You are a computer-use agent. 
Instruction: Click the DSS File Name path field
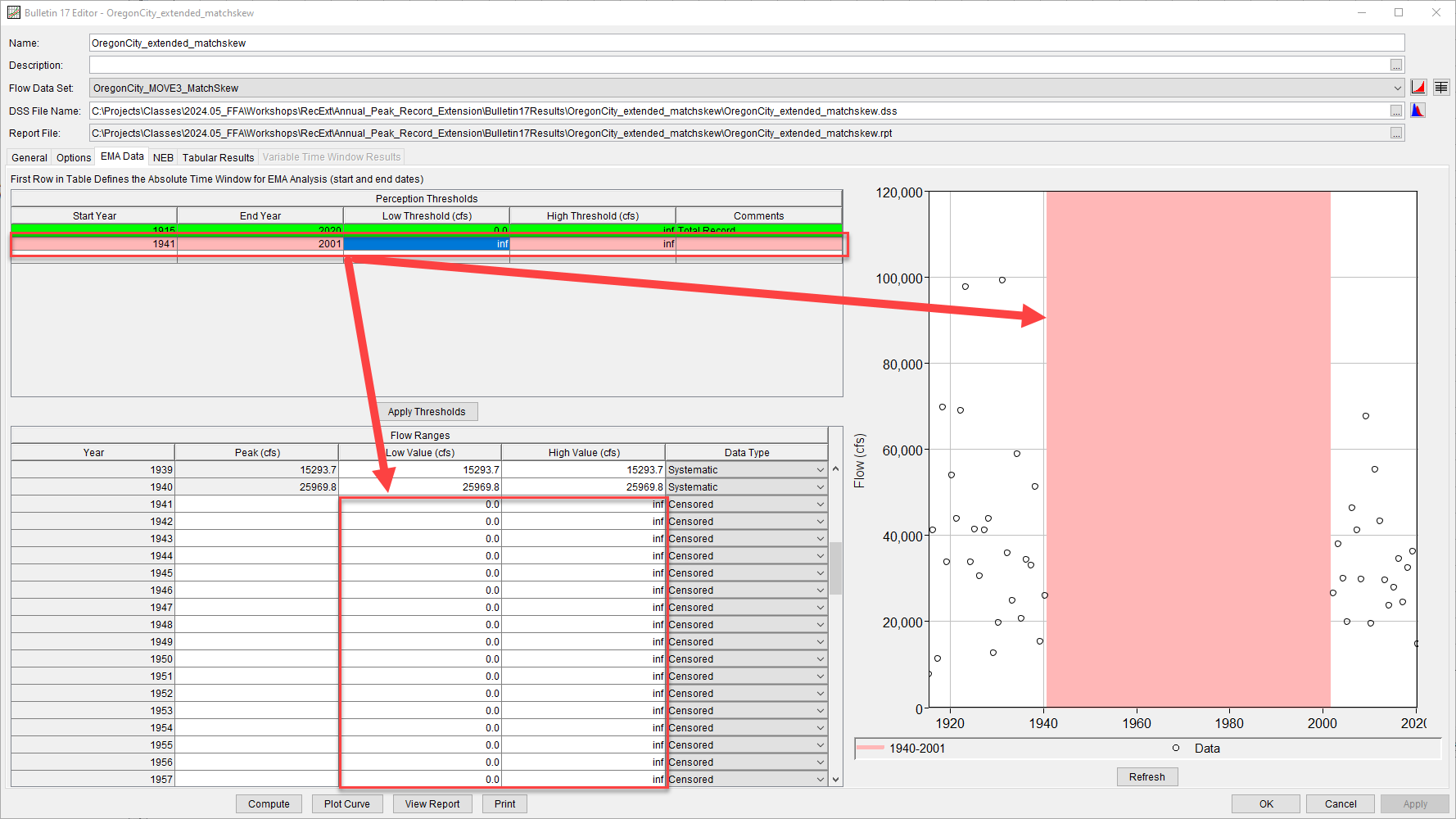[739, 111]
